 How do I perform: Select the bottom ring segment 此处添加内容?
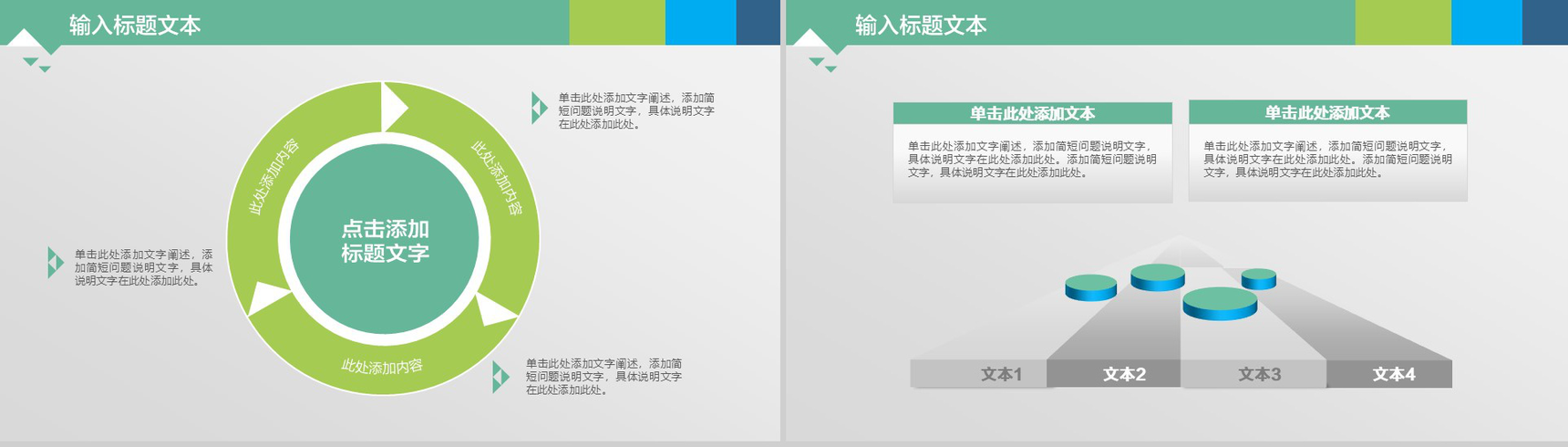[382, 366]
